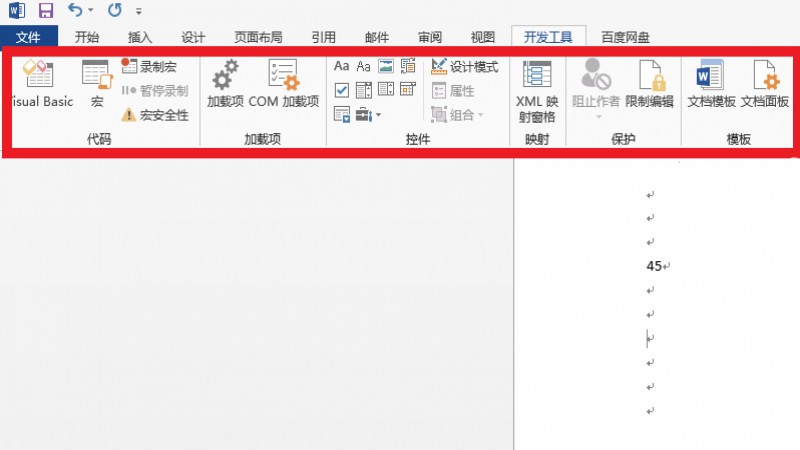Click the save icon in title bar

click(x=46, y=11)
